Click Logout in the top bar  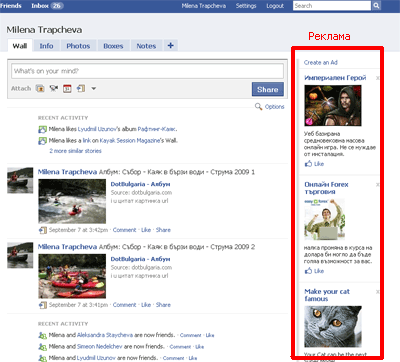pos(275,6)
